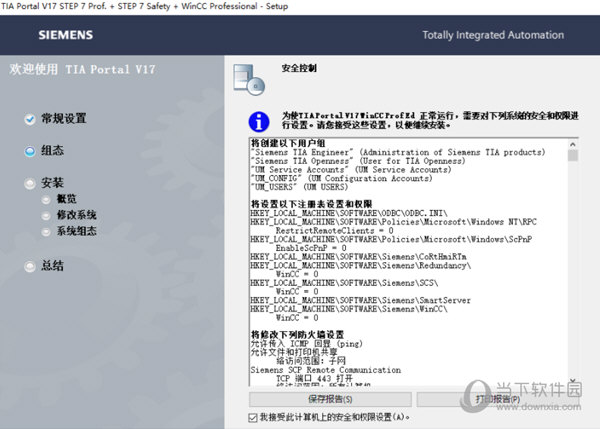
Task: Select the 系统组态 system configuration sub-step
Action: [x=77, y=231]
